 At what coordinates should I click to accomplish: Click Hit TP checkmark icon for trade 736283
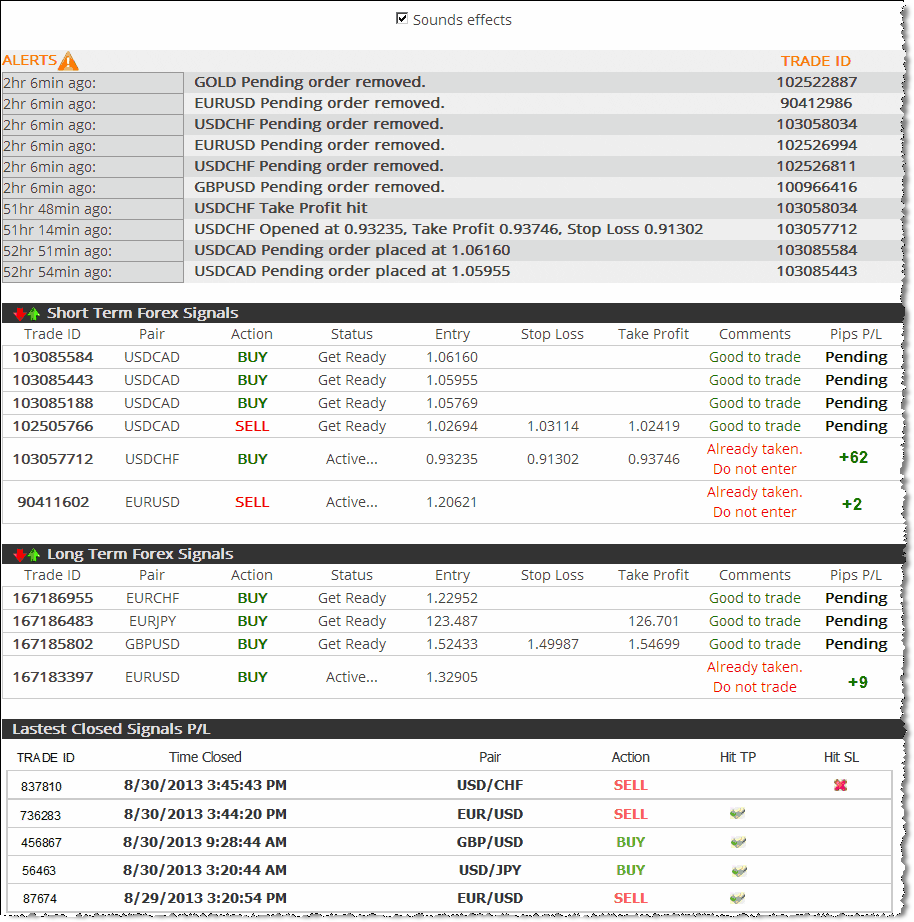click(738, 814)
